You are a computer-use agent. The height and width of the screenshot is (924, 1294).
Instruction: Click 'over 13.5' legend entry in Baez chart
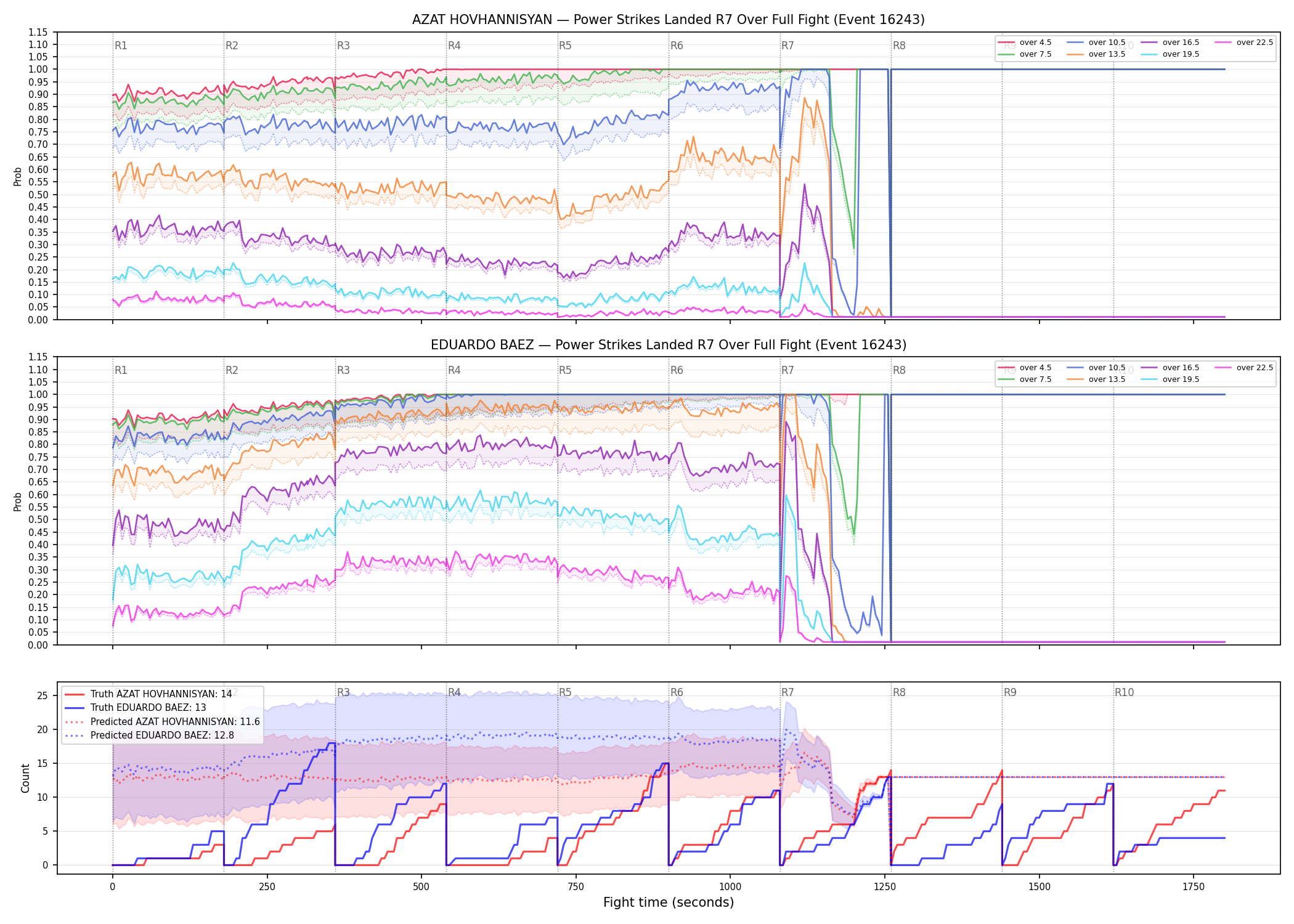1096,379
